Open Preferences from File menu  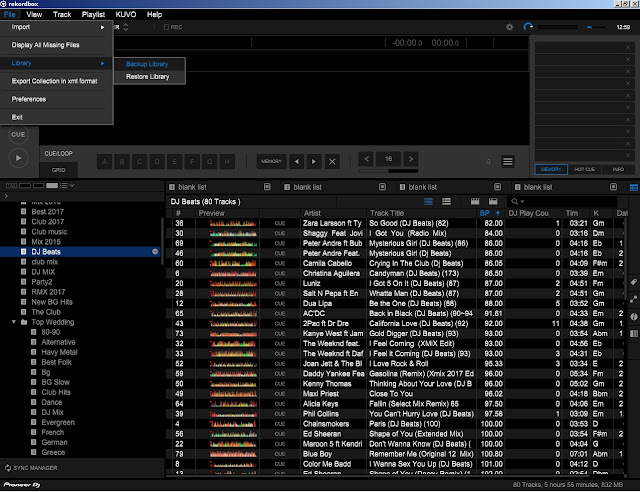tap(57, 99)
